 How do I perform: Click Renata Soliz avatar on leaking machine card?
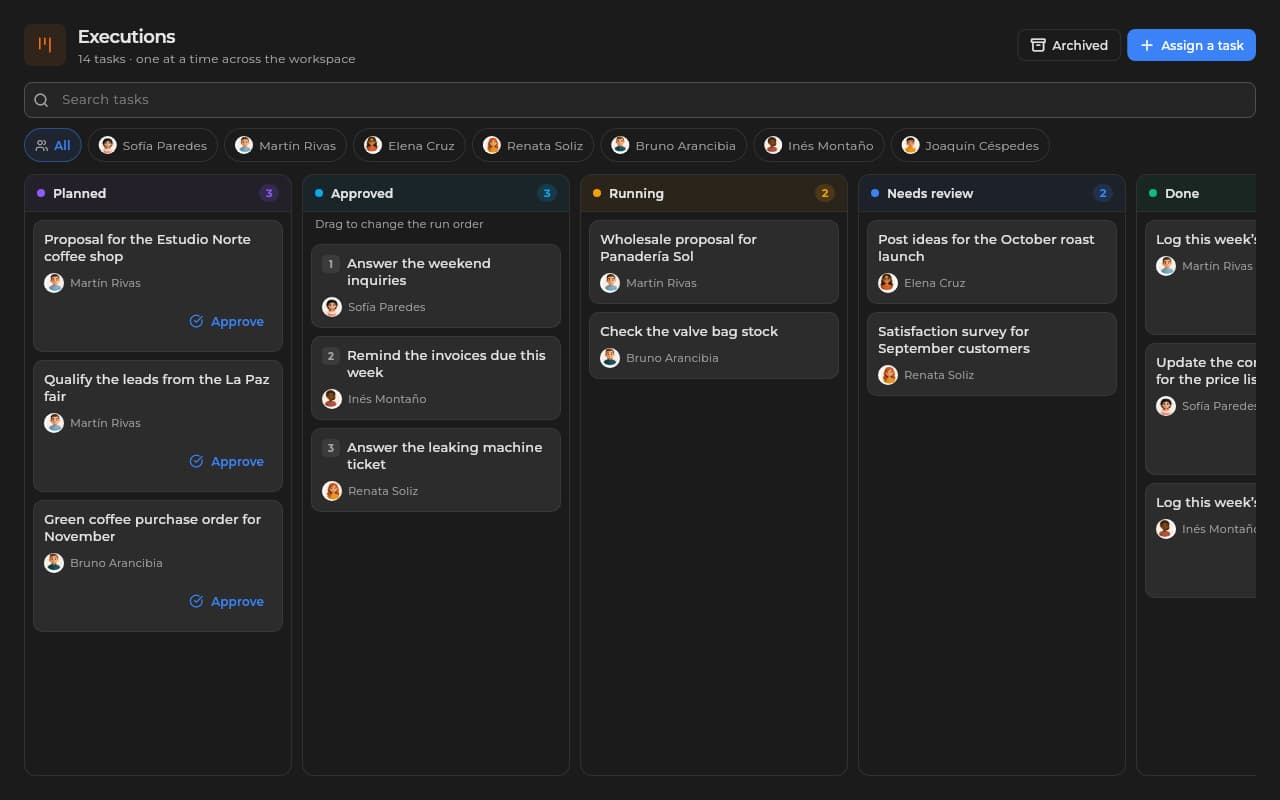(x=332, y=491)
